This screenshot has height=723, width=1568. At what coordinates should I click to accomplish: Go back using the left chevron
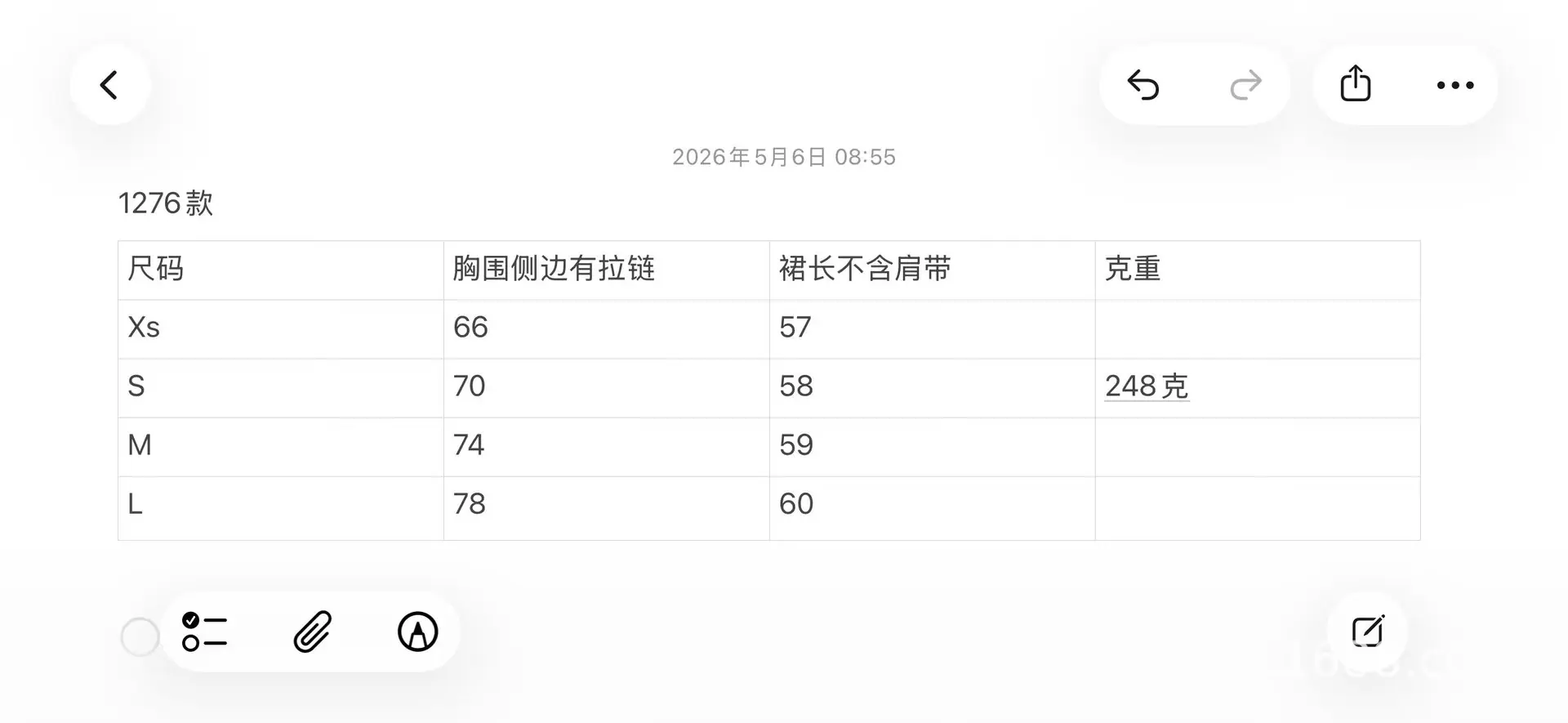(x=109, y=85)
